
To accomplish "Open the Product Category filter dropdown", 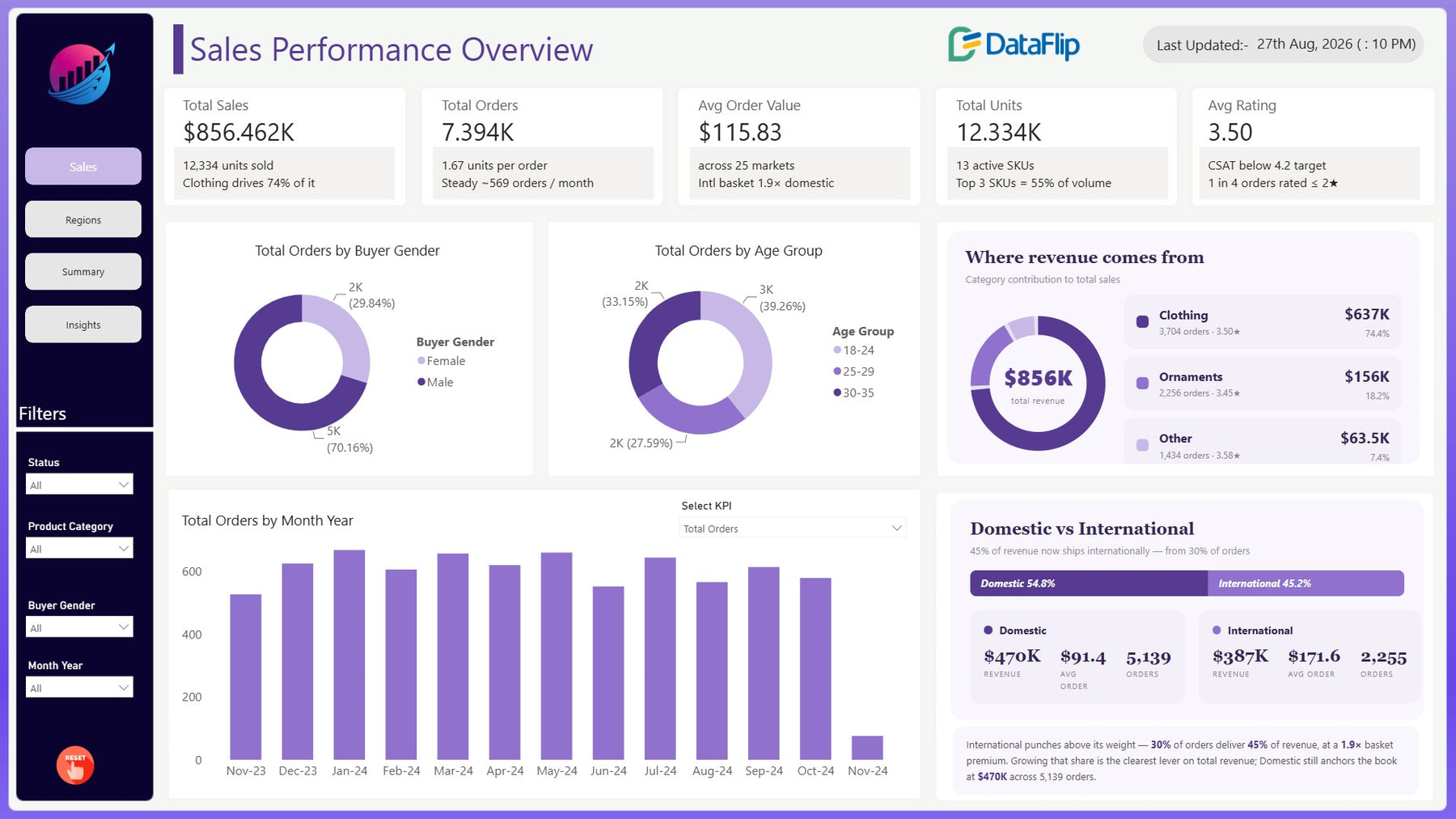I will pos(79,549).
